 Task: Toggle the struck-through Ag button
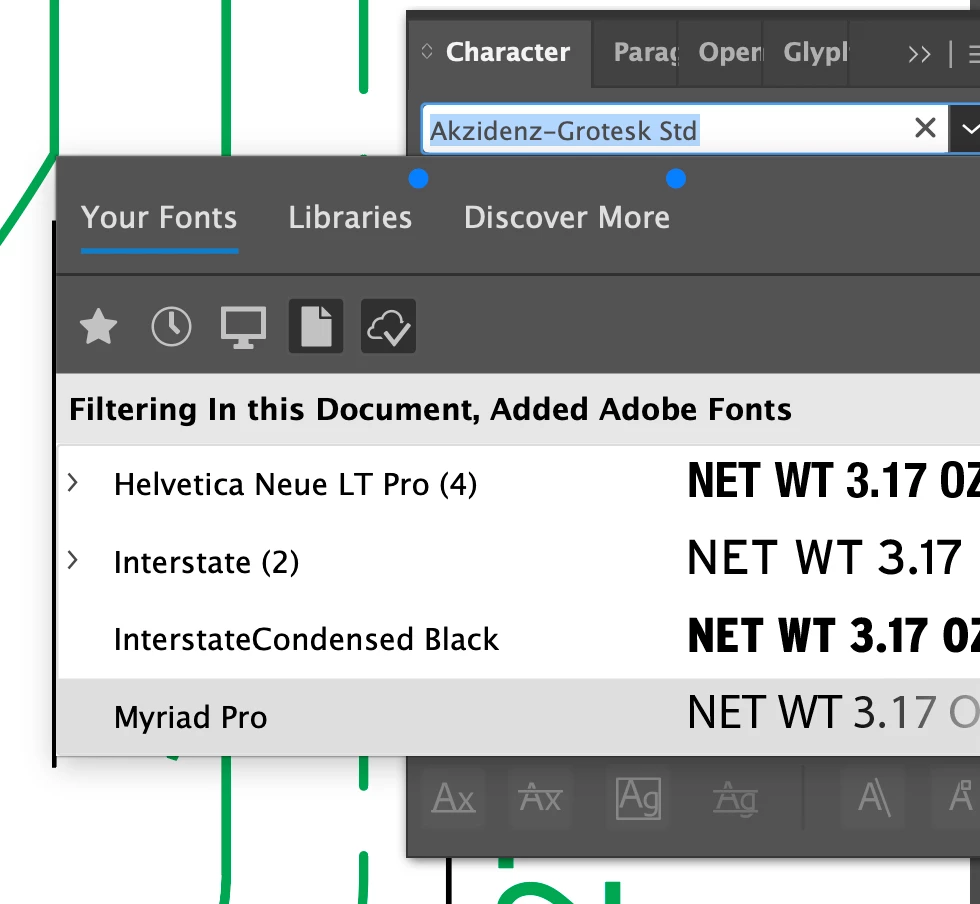tap(735, 798)
